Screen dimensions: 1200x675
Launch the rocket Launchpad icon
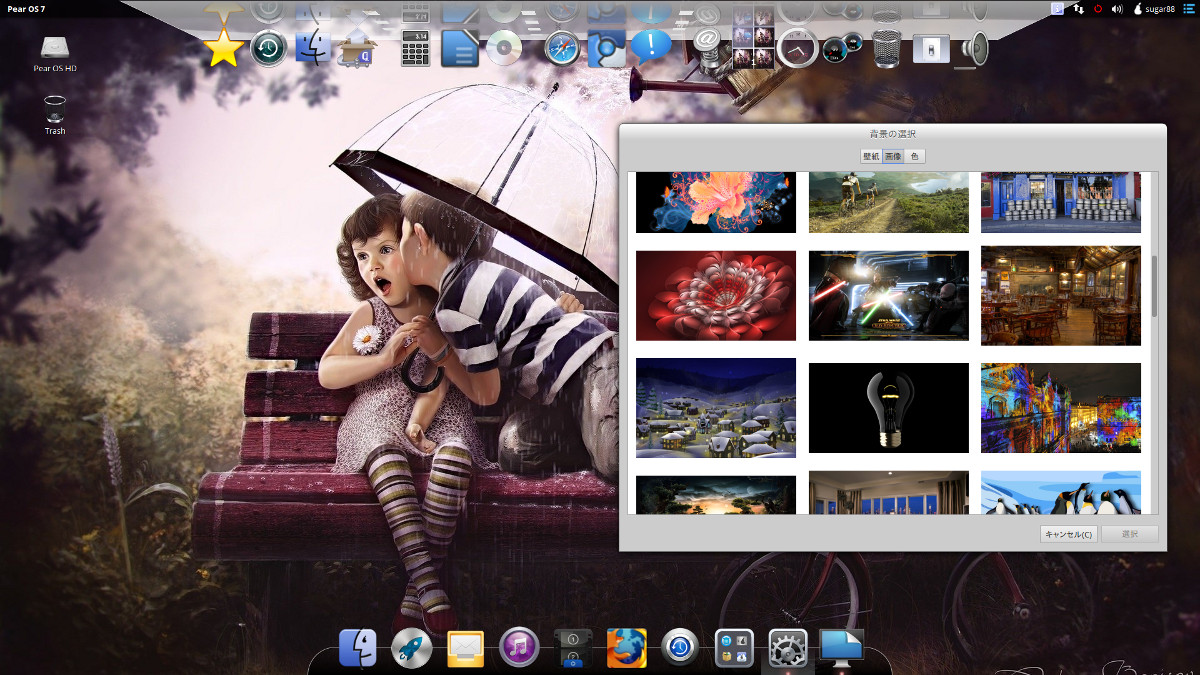tap(411, 648)
